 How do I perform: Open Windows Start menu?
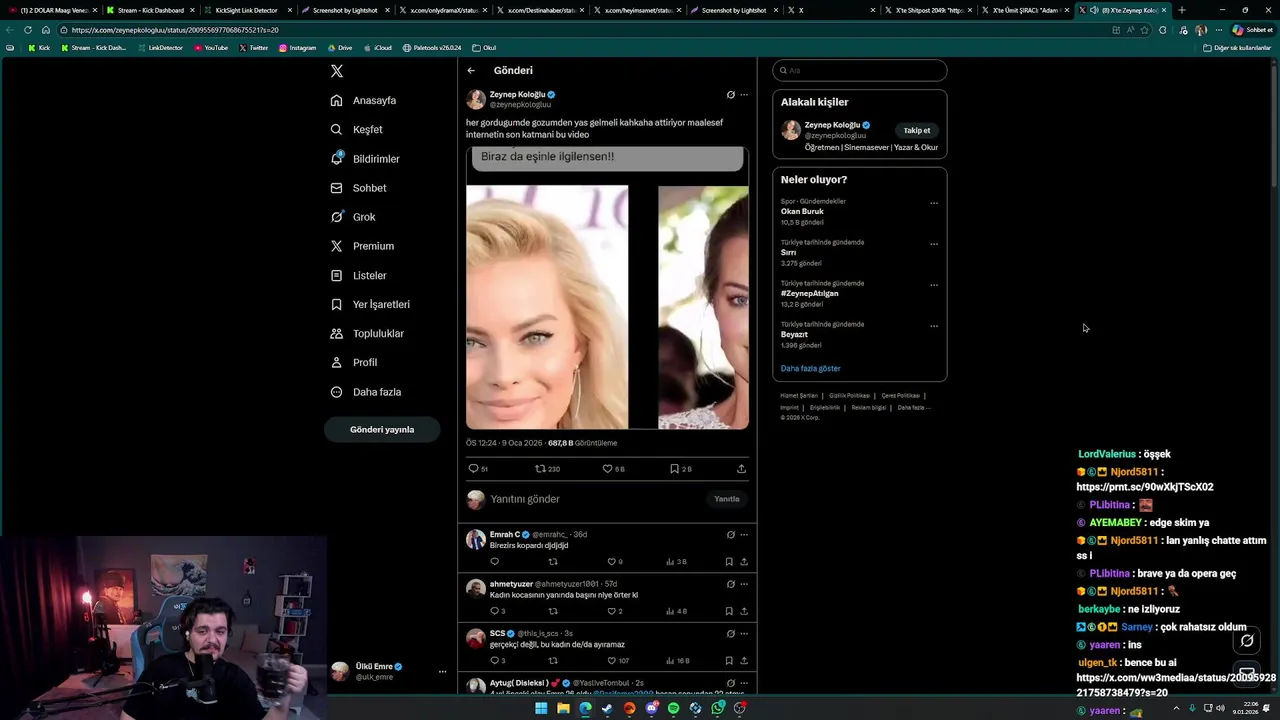(541, 709)
